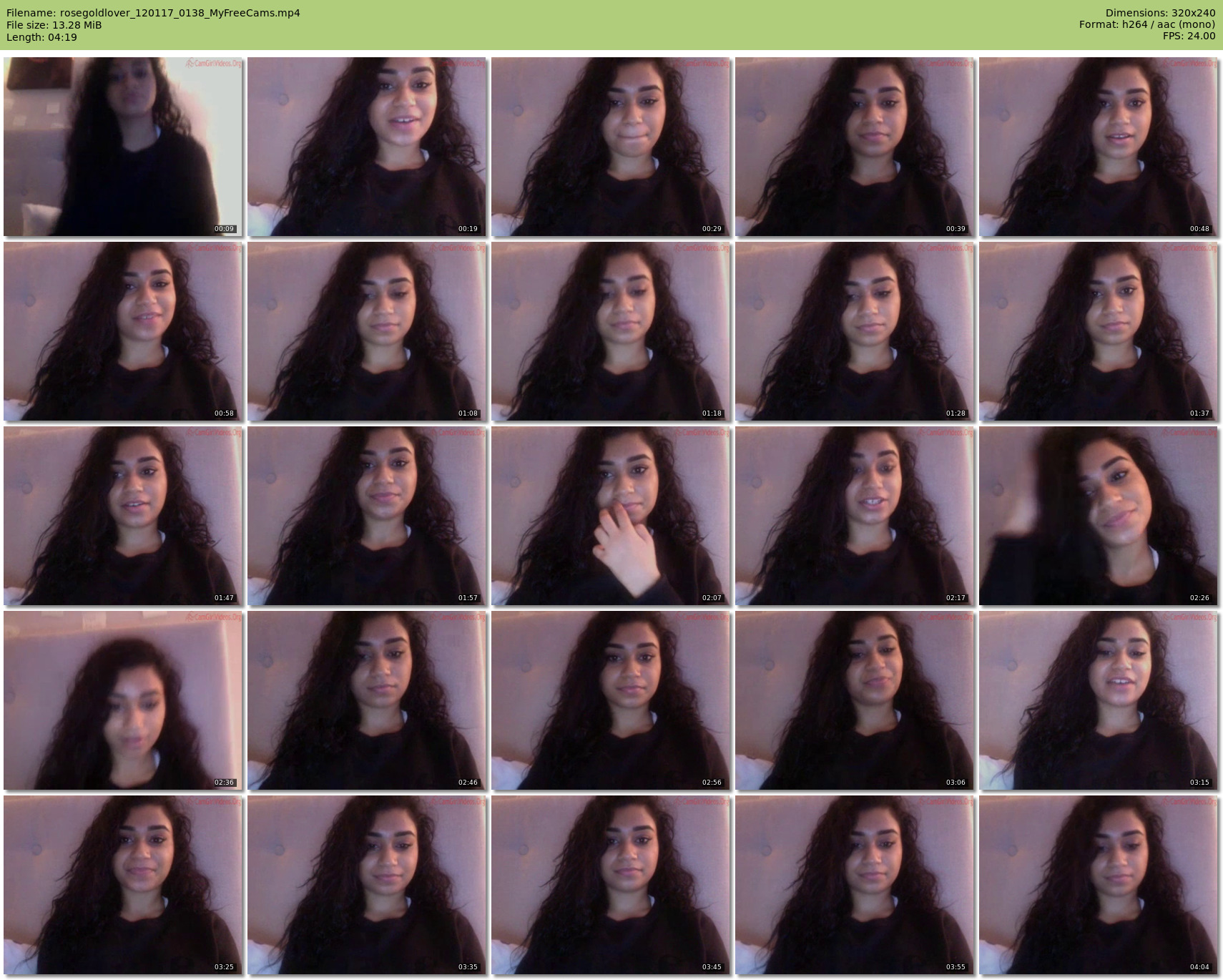
Task: Pick the frame captured at 01:47
Action: click(123, 516)
